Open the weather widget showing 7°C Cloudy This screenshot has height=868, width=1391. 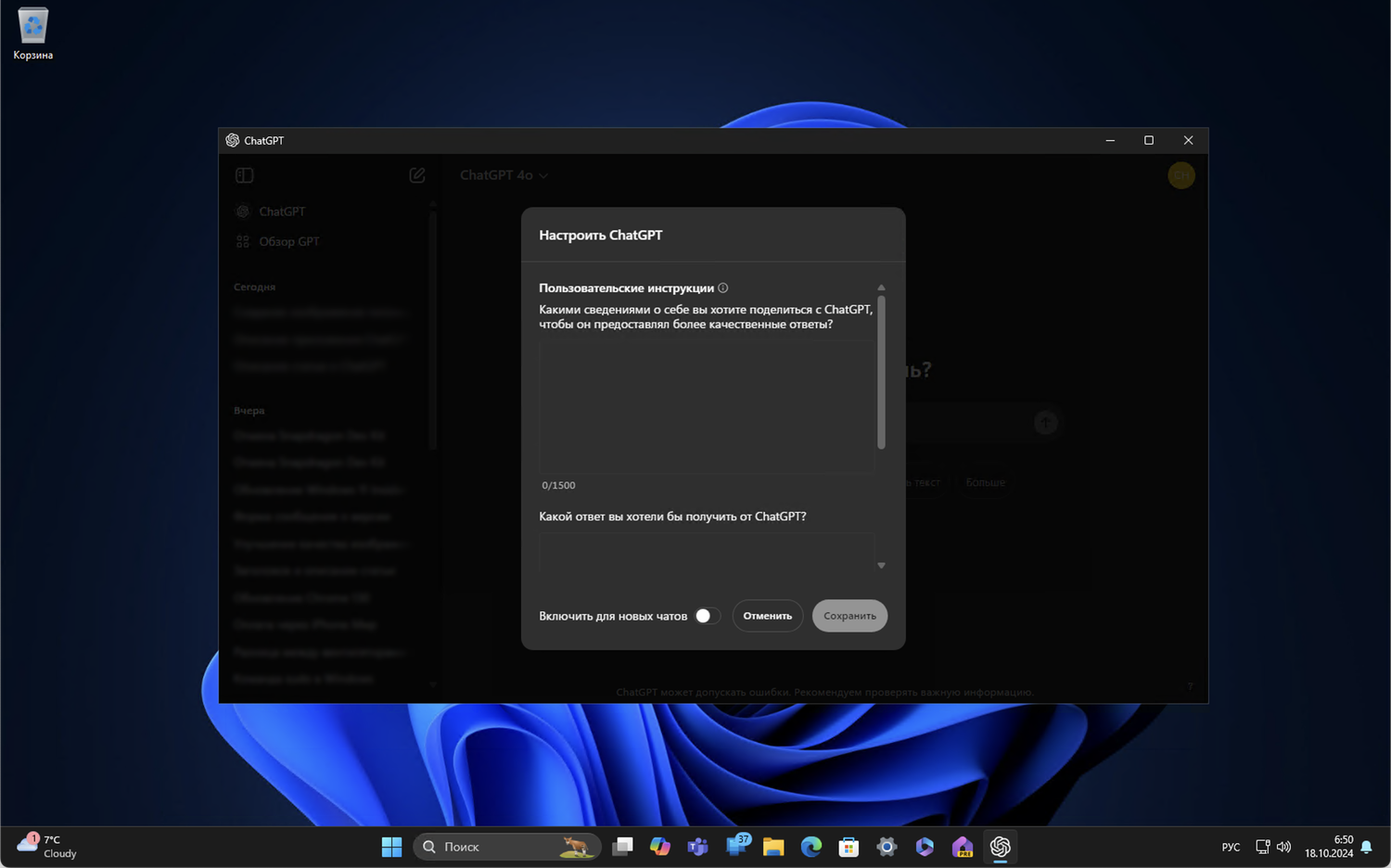46,847
